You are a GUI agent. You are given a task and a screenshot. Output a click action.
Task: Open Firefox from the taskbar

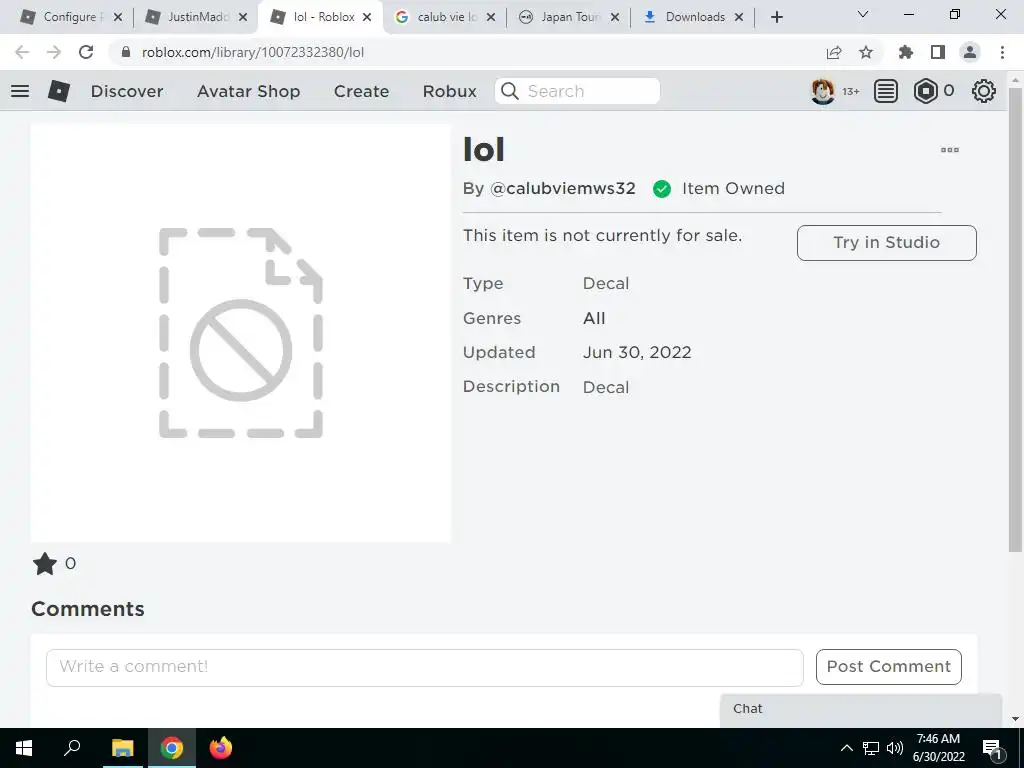point(221,748)
